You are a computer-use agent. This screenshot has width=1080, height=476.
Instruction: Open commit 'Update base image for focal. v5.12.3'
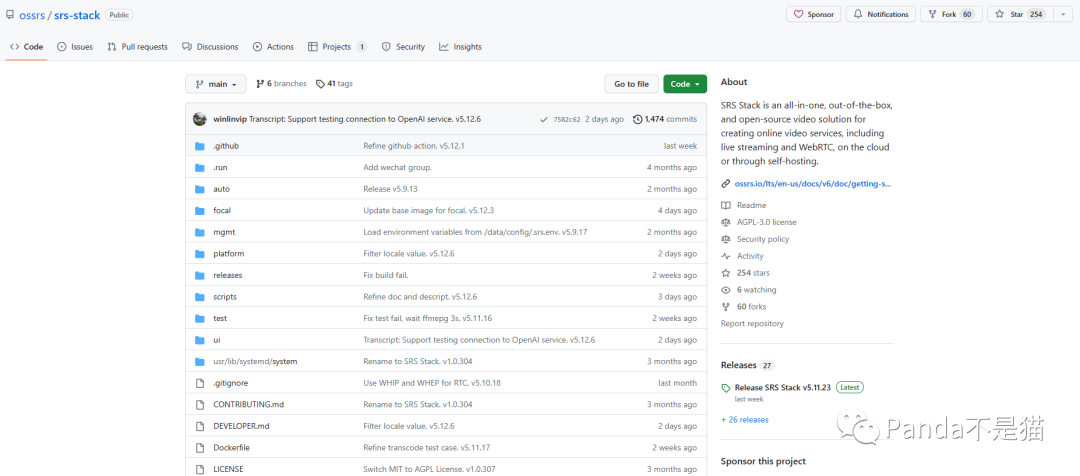click(428, 210)
